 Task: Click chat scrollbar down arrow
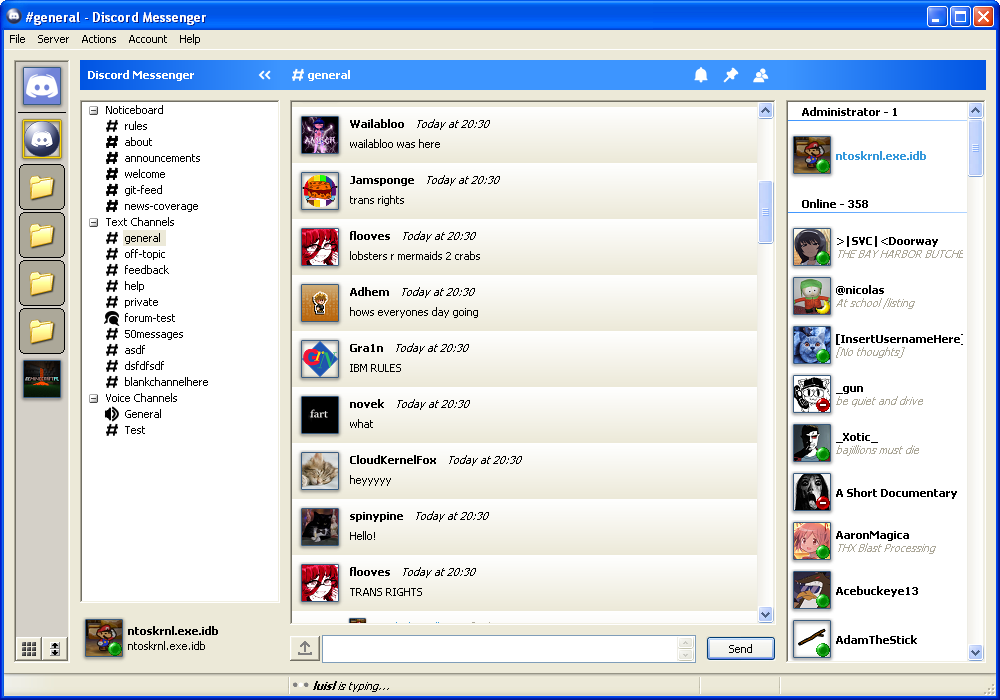point(765,615)
